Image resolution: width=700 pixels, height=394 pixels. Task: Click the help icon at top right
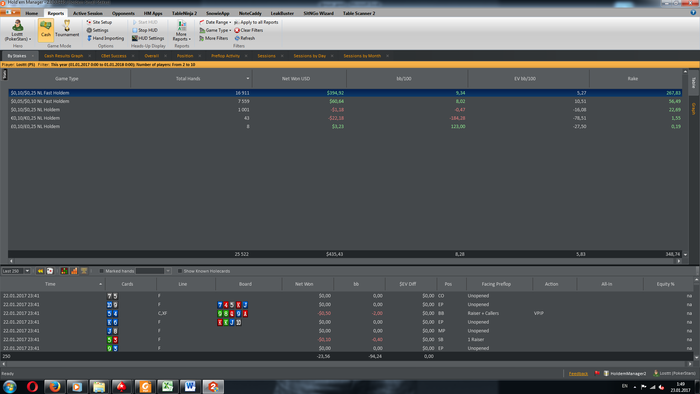coord(693,13)
